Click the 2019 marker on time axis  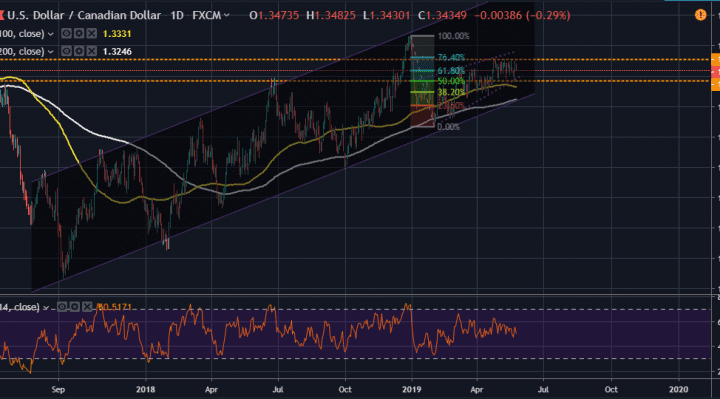point(411,389)
